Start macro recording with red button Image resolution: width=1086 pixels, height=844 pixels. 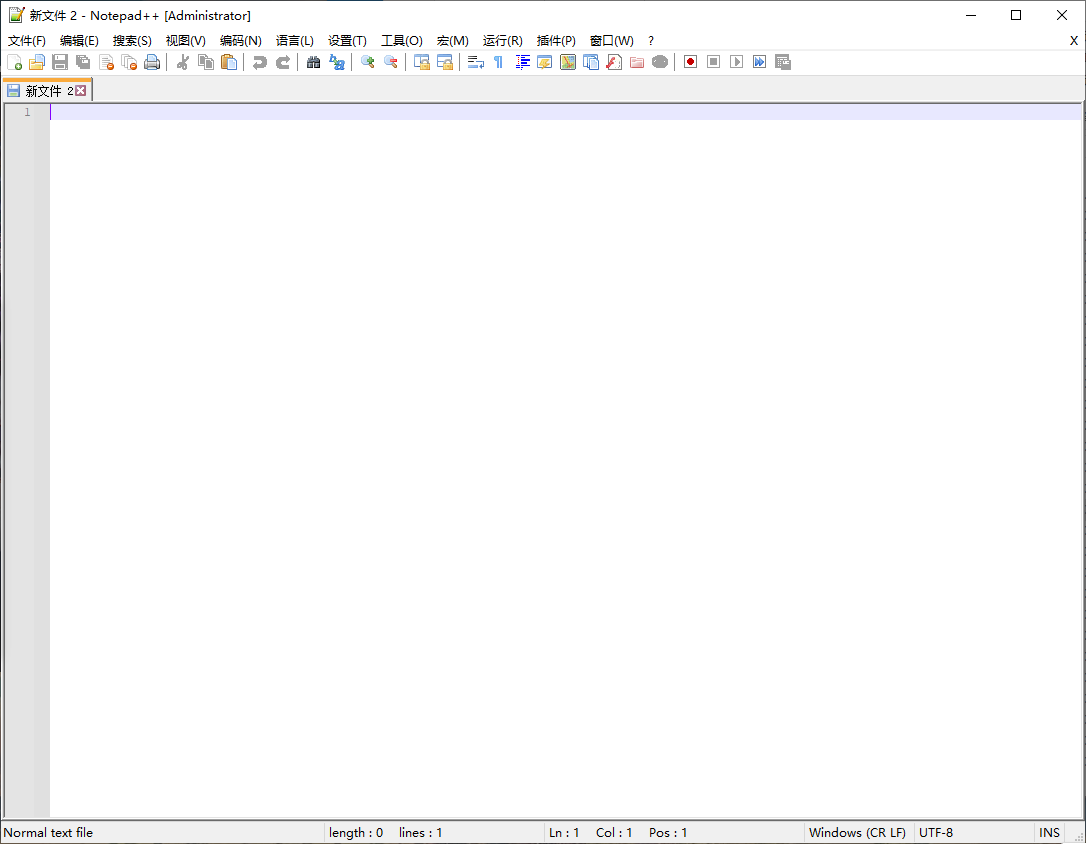point(690,62)
